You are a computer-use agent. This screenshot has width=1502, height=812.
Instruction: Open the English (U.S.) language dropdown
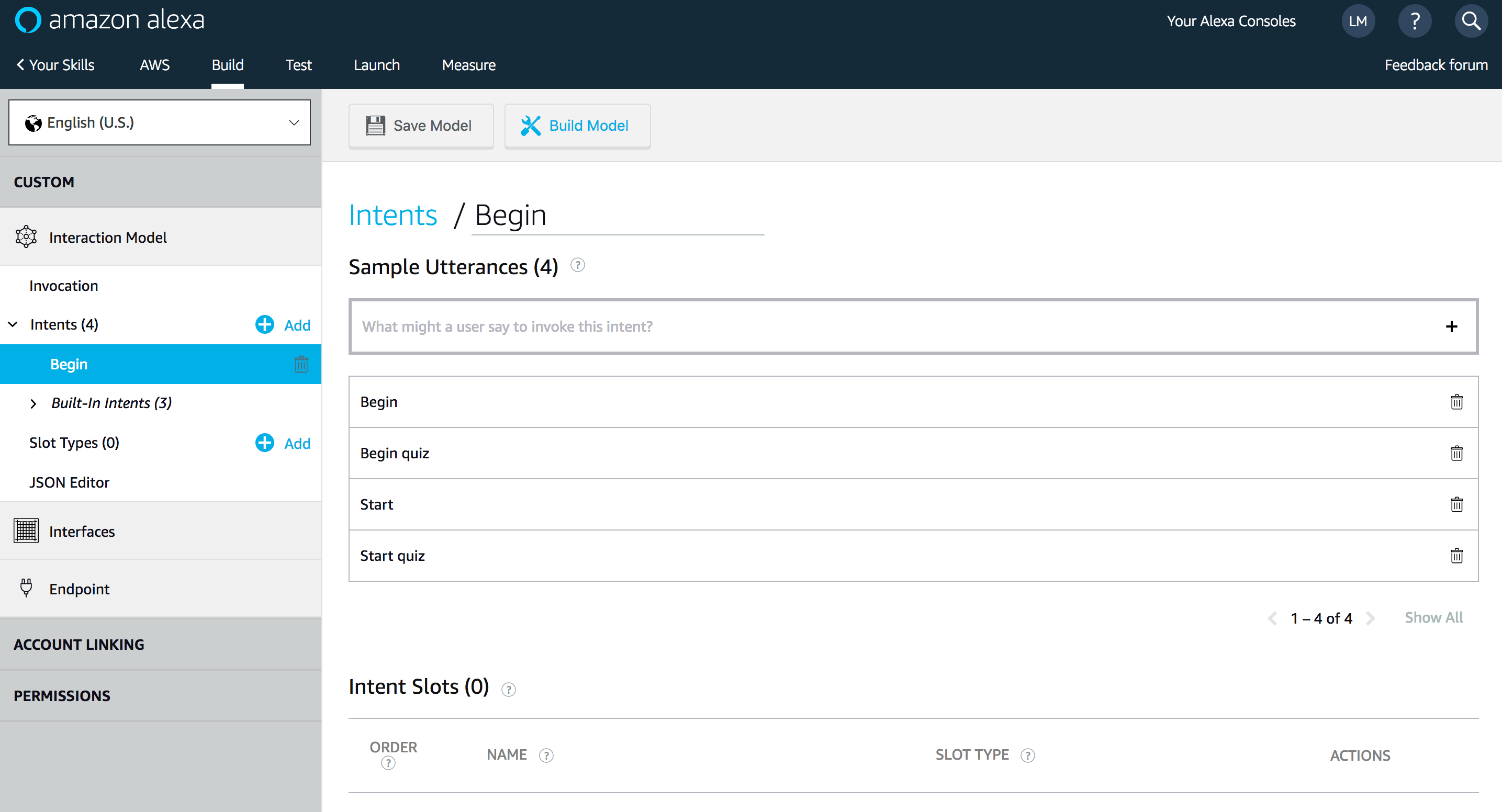(x=160, y=122)
